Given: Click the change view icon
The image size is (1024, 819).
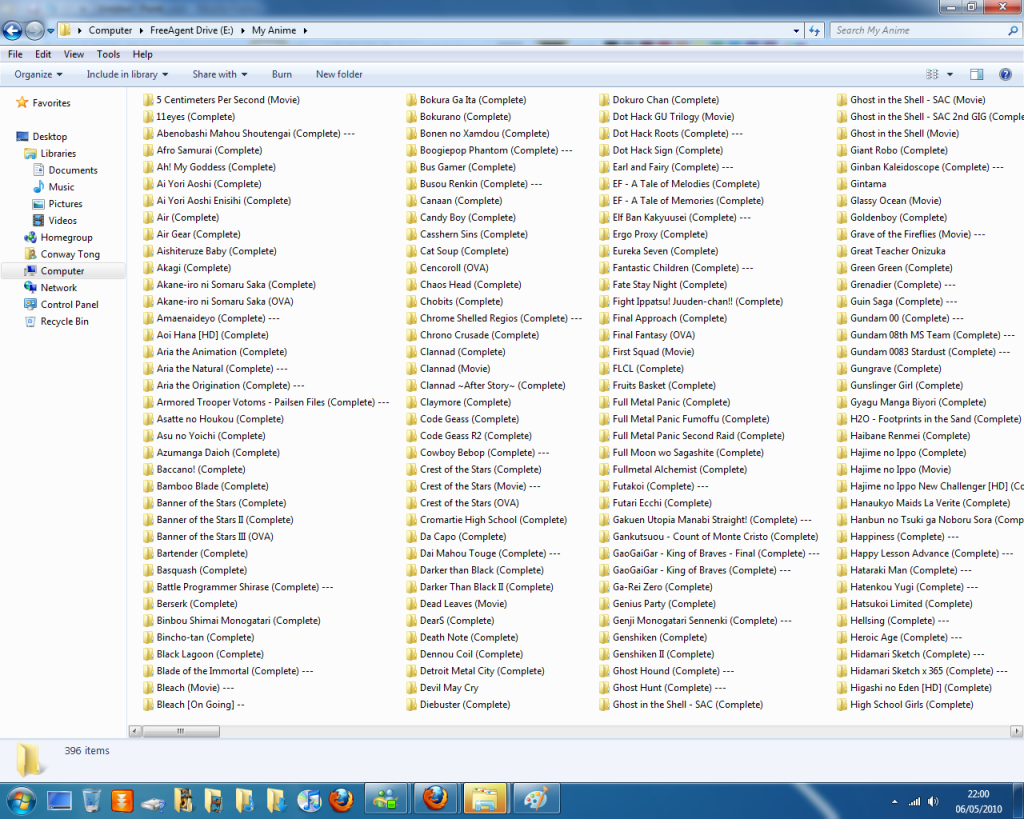Looking at the screenshot, I should [933, 74].
